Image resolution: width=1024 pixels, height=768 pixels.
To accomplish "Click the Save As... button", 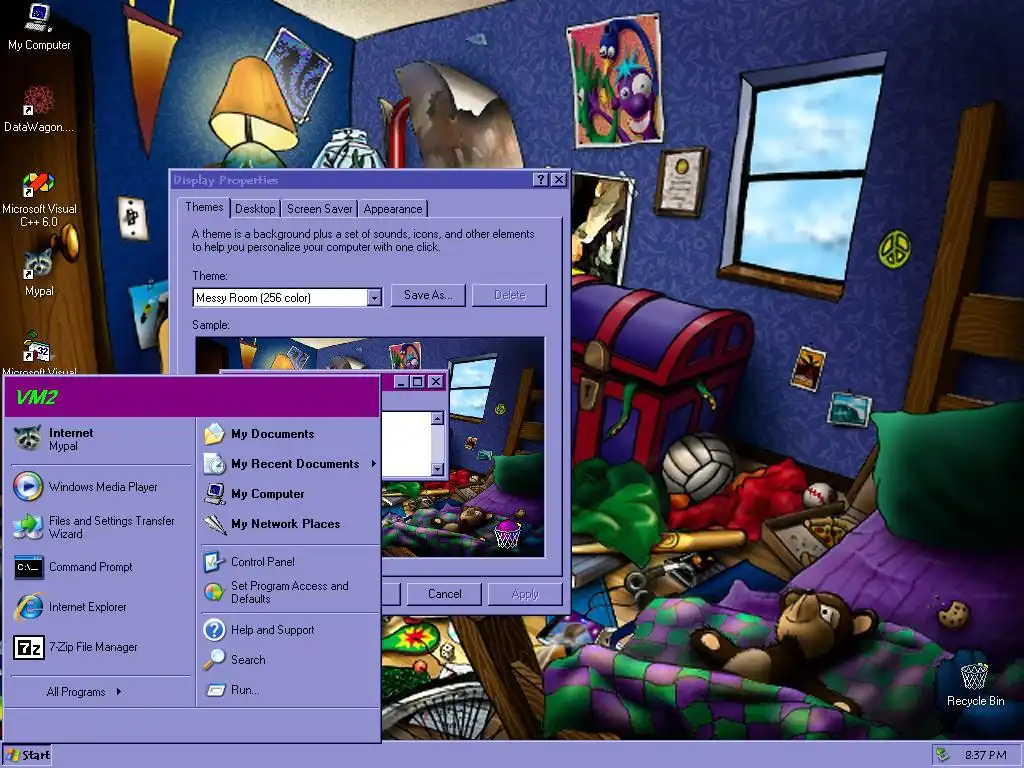I will [x=428, y=295].
